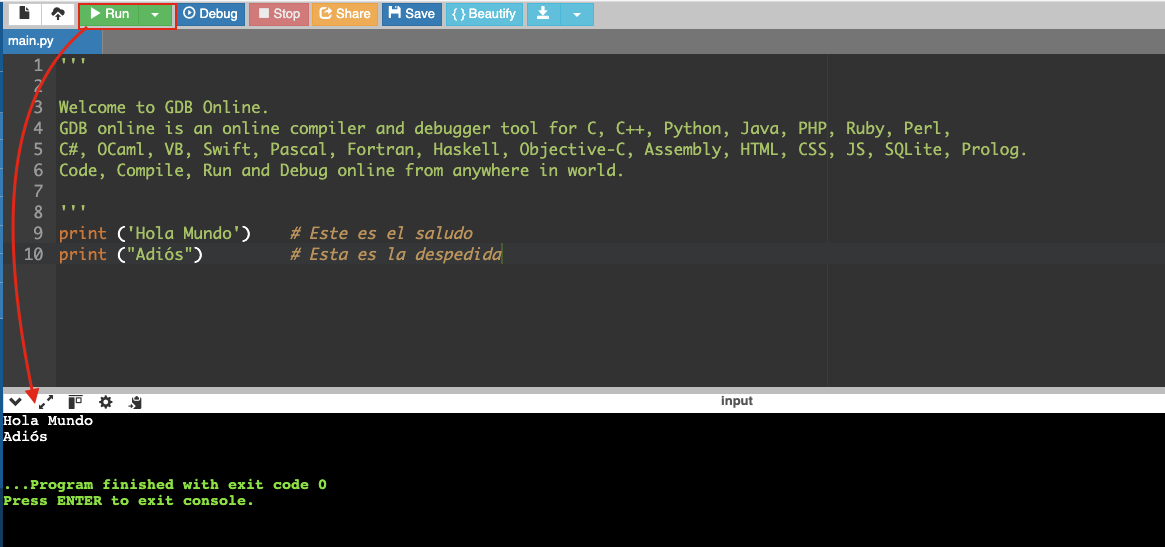The height and width of the screenshot is (547, 1165).
Task: Click the New File icon
Action: coord(25,14)
